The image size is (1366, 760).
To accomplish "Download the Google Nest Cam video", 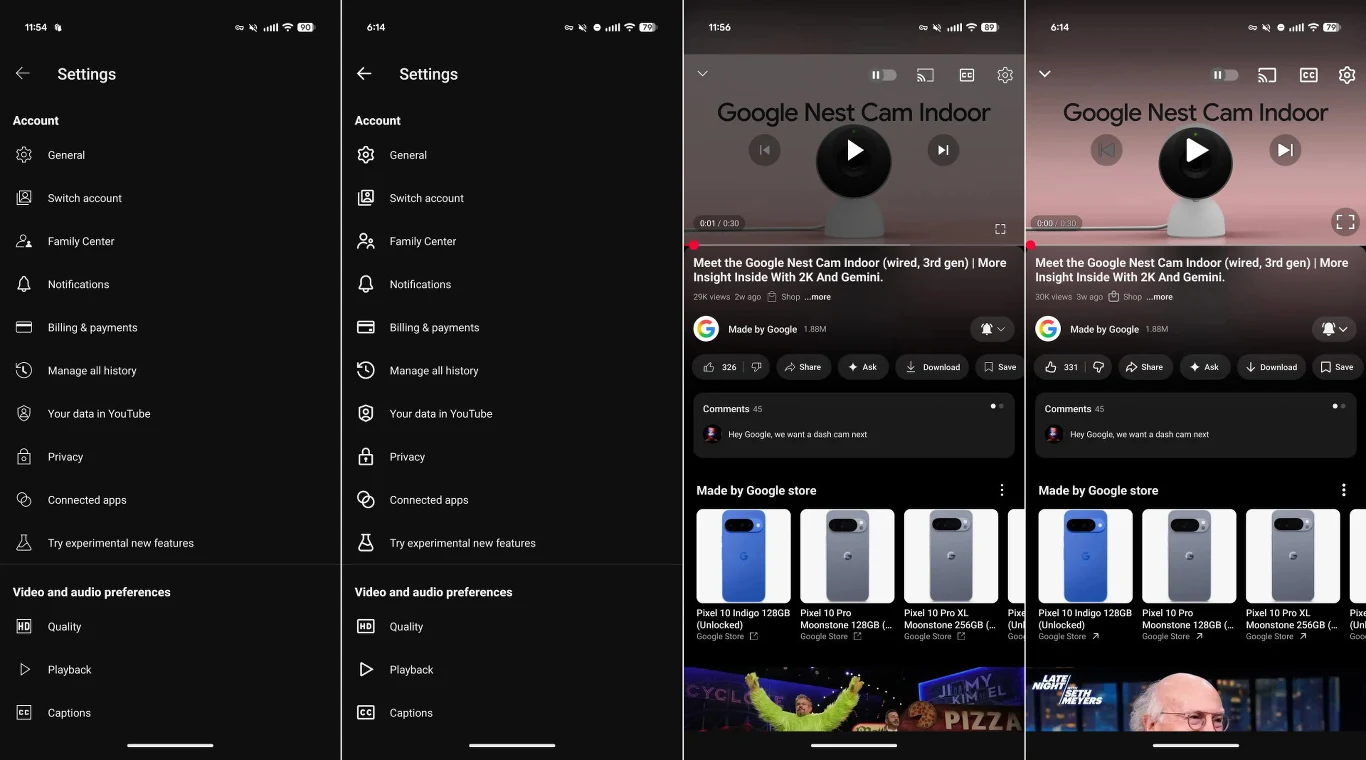I will (x=932, y=367).
